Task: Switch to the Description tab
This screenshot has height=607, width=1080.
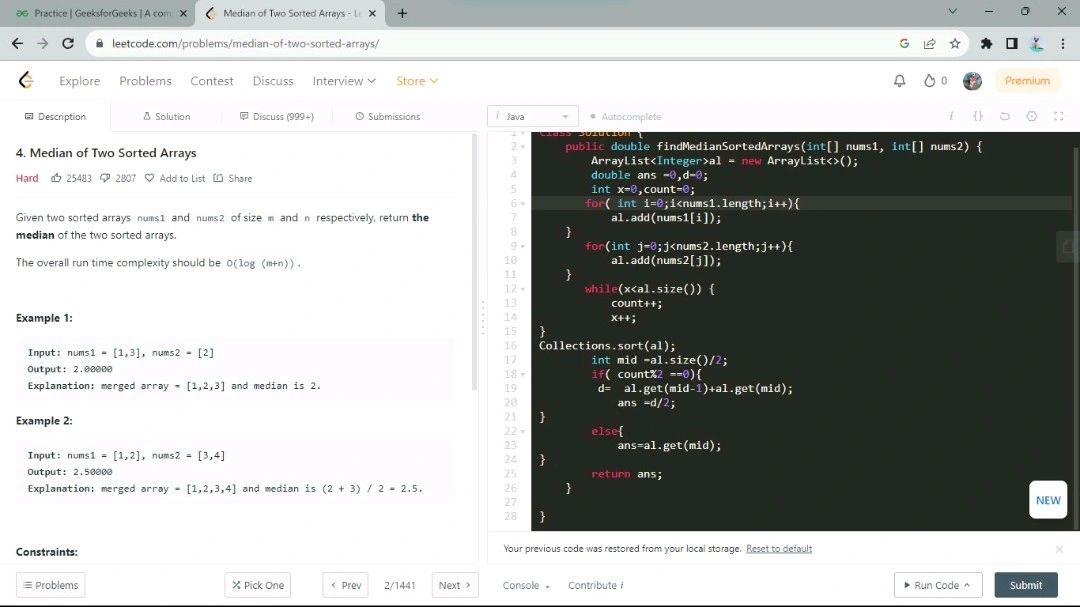Action: point(55,116)
